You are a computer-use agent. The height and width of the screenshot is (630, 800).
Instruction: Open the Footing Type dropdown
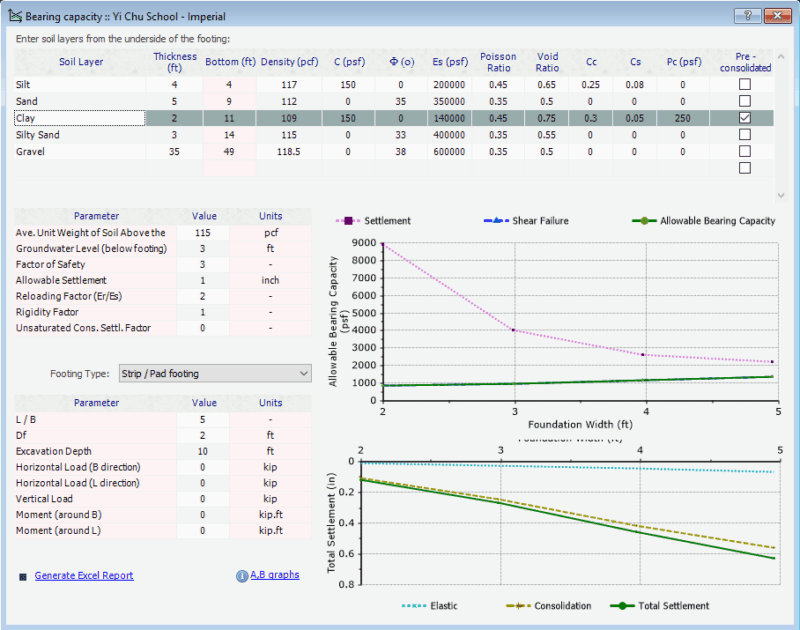[215, 373]
